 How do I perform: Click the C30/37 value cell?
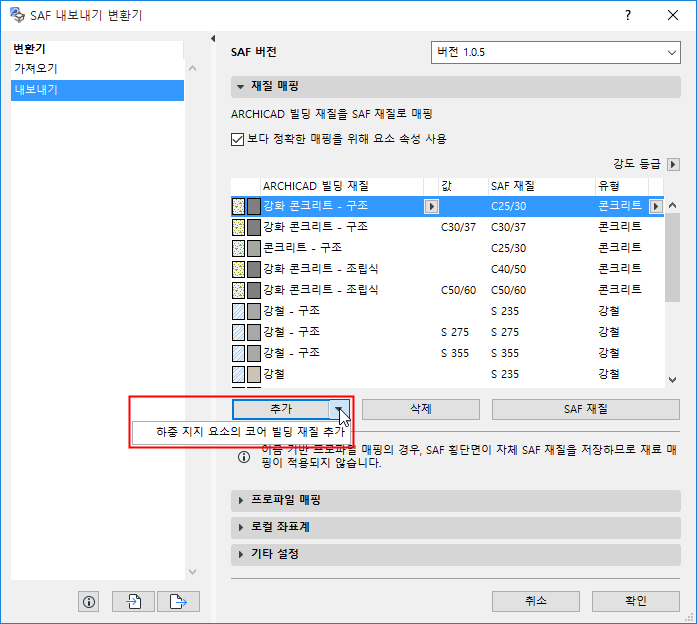[x=458, y=228]
